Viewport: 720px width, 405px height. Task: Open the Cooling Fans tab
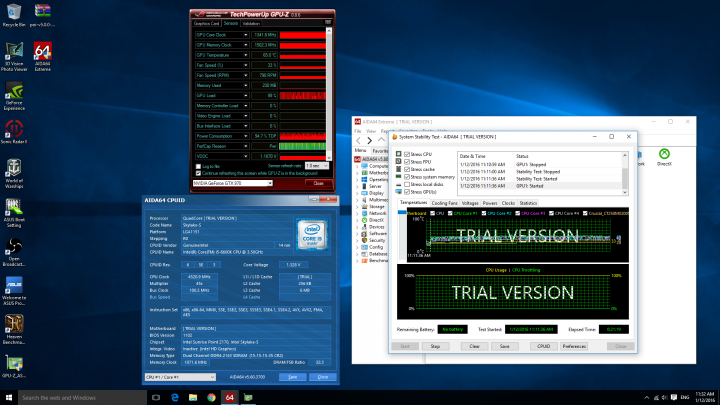tap(444, 203)
